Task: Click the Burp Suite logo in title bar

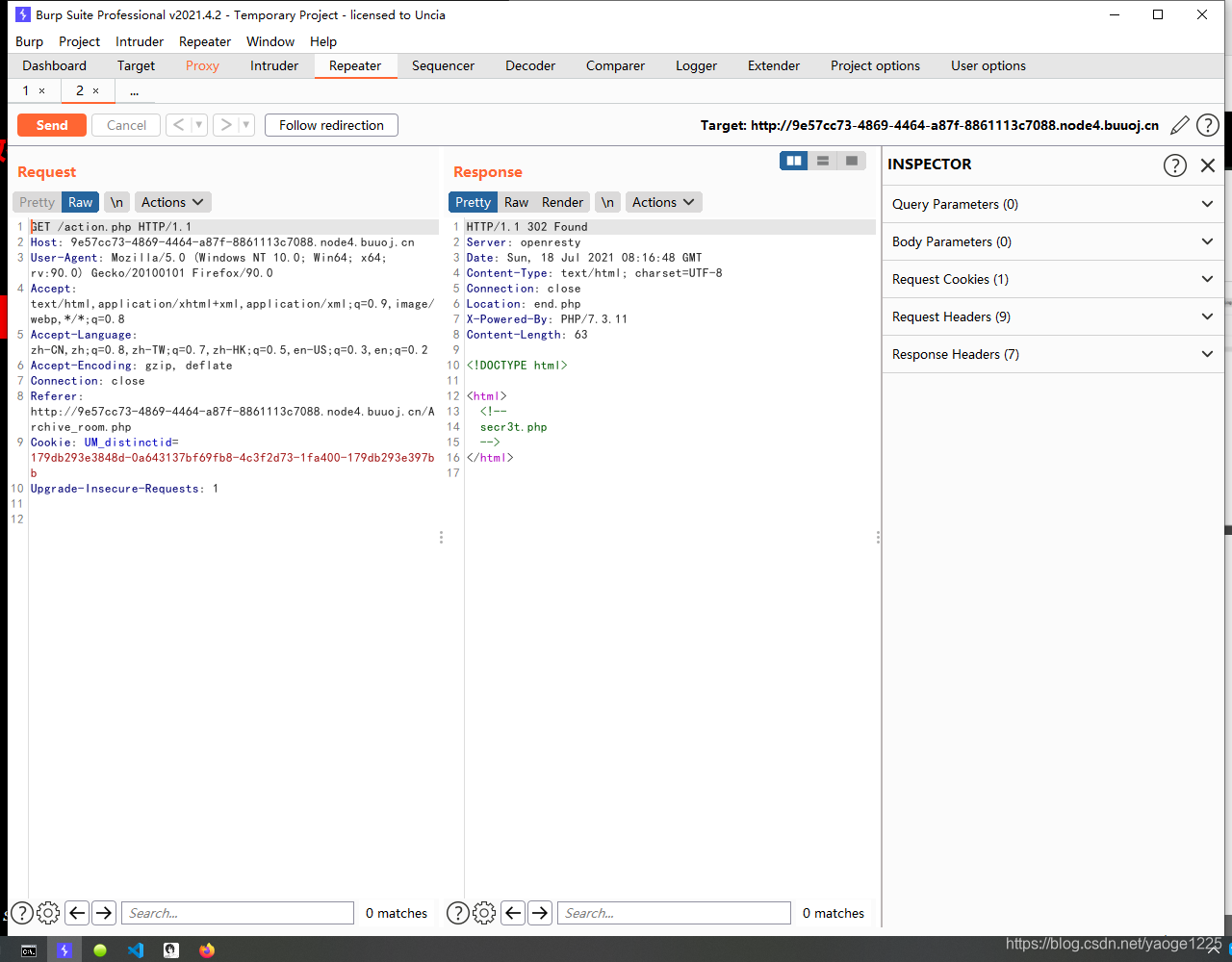Action: [x=23, y=14]
